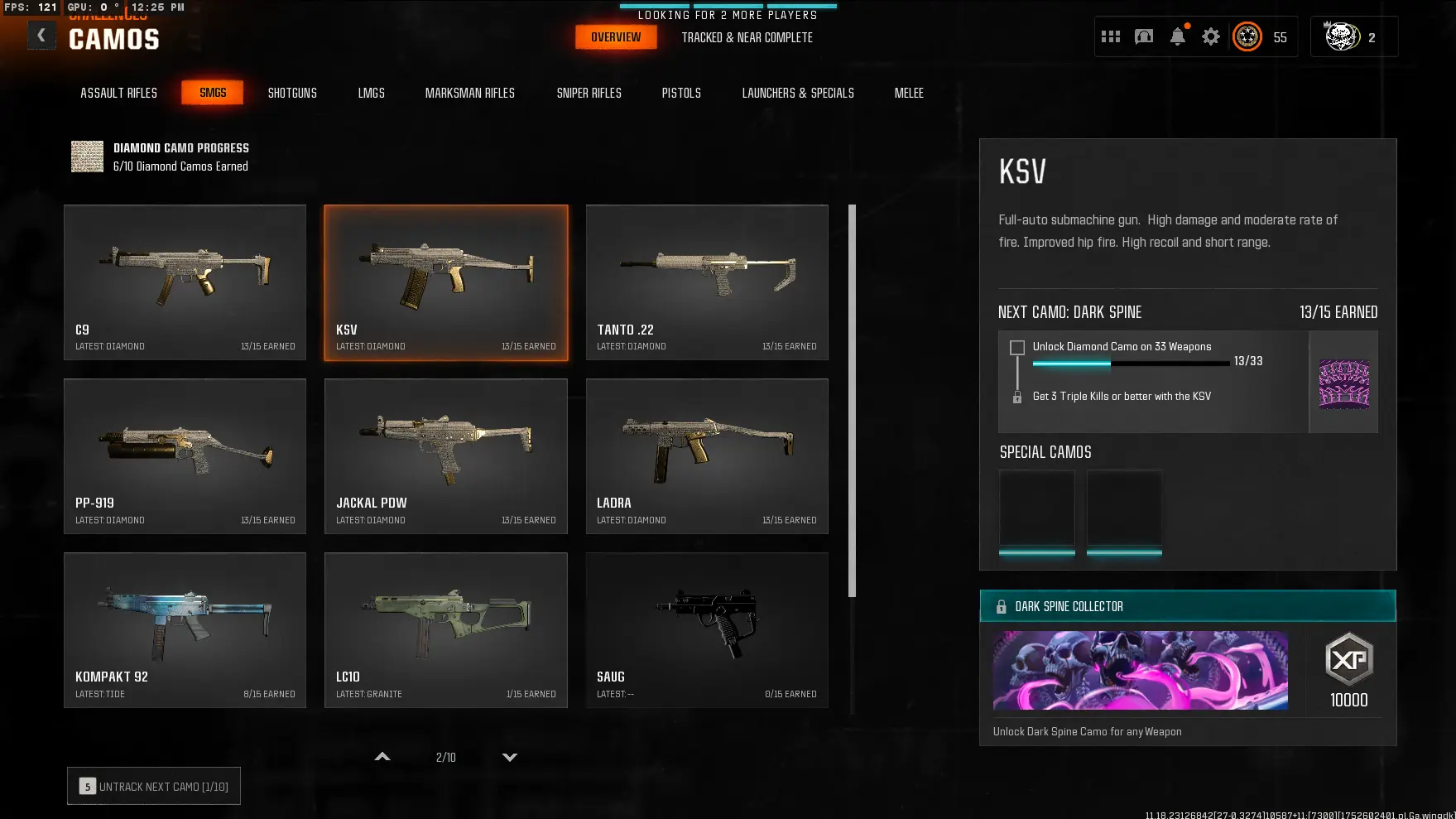Click the back arrow beside CAMOS
The image size is (1456, 819).
41,36
